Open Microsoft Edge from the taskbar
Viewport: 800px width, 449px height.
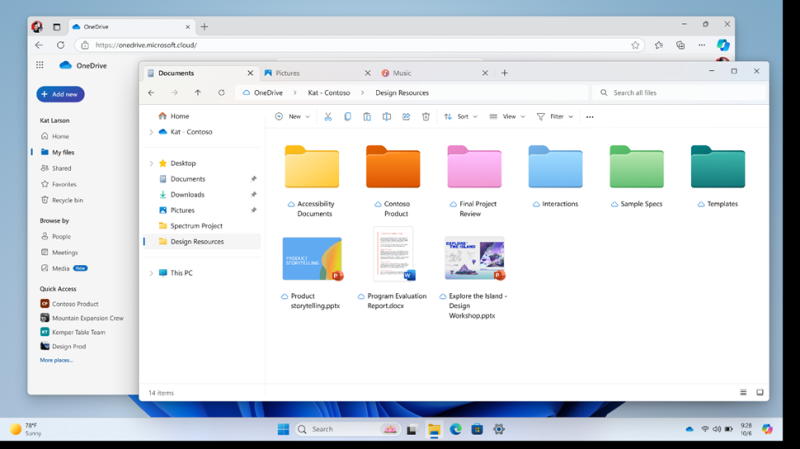pyautogui.click(x=456, y=429)
